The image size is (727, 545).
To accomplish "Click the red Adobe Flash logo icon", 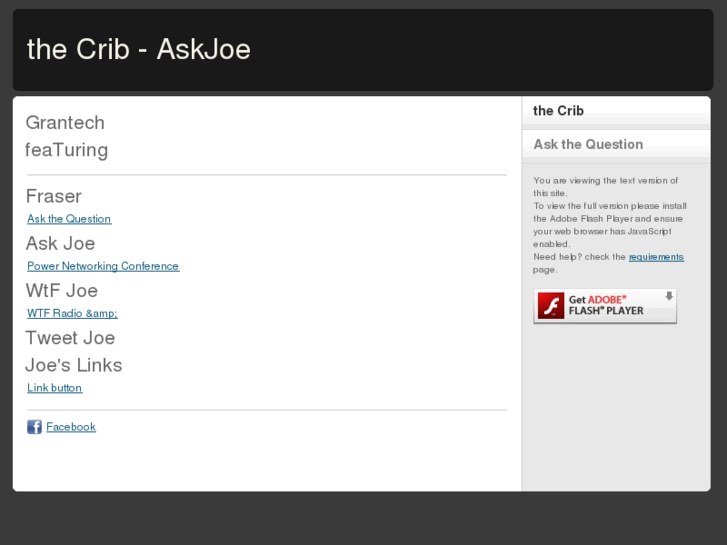I will pyautogui.click(x=551, y=306).
